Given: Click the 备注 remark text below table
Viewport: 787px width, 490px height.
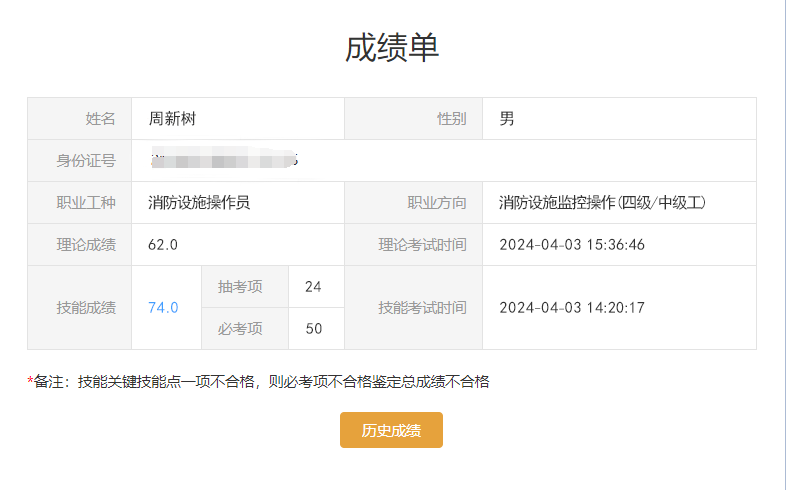Looking at the screenshot, I should (258, 381).
